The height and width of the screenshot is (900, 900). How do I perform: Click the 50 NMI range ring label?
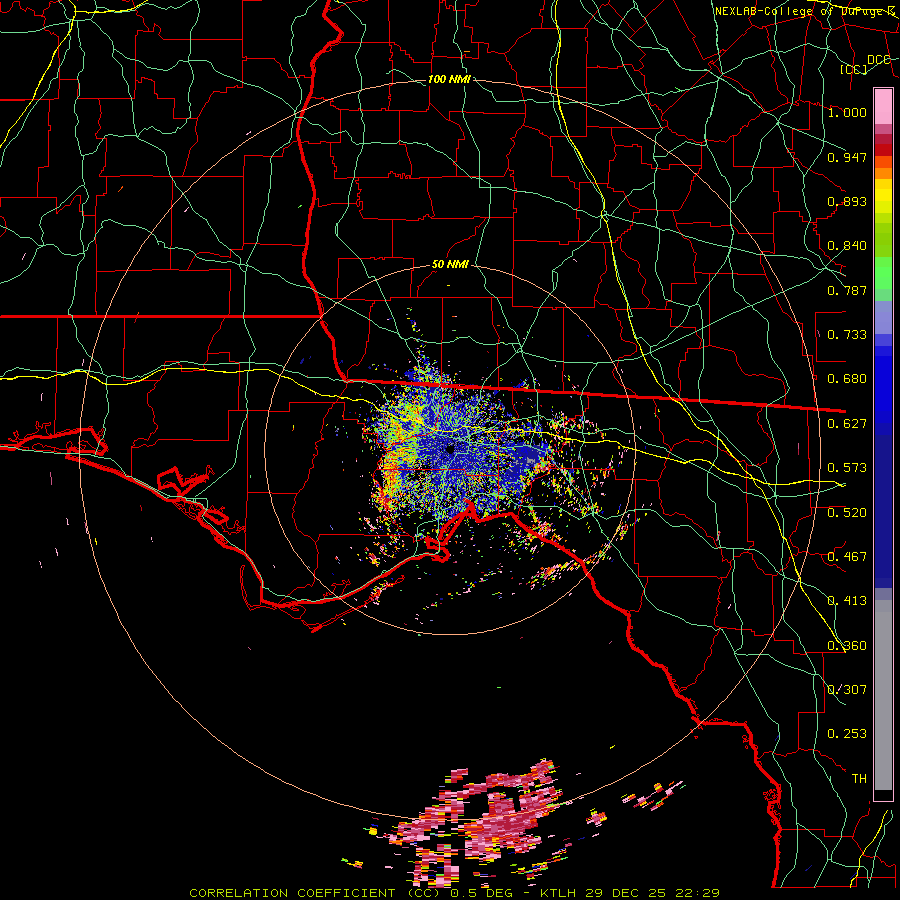point(450,265)
